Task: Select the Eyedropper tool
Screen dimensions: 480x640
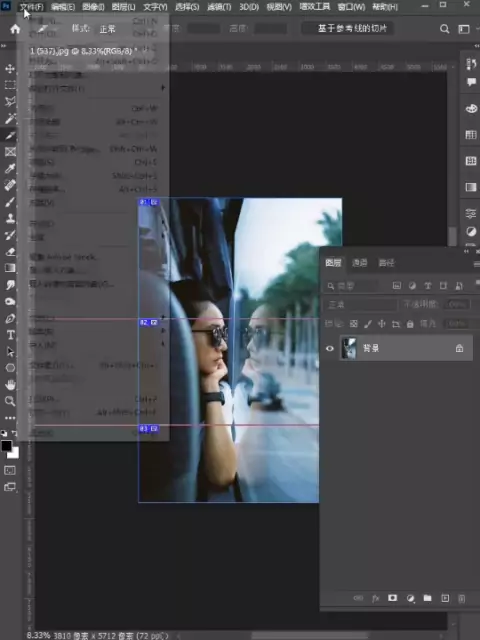Action: click(x=10, y=169)
